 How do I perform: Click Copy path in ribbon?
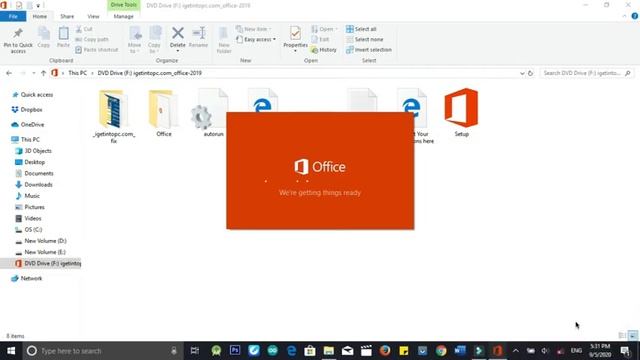[x=92, y=39]
